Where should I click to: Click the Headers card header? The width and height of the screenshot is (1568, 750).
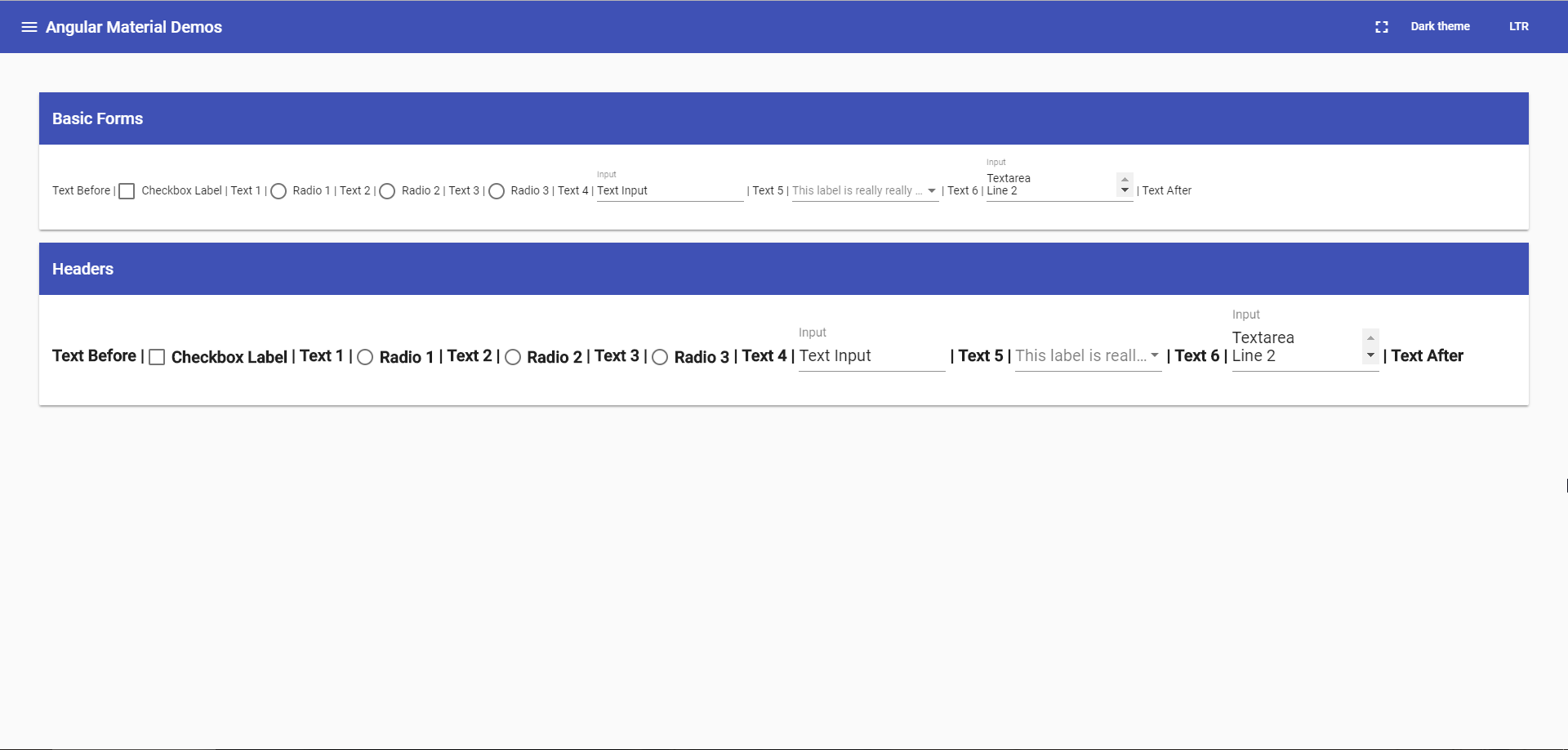point(784,269)
